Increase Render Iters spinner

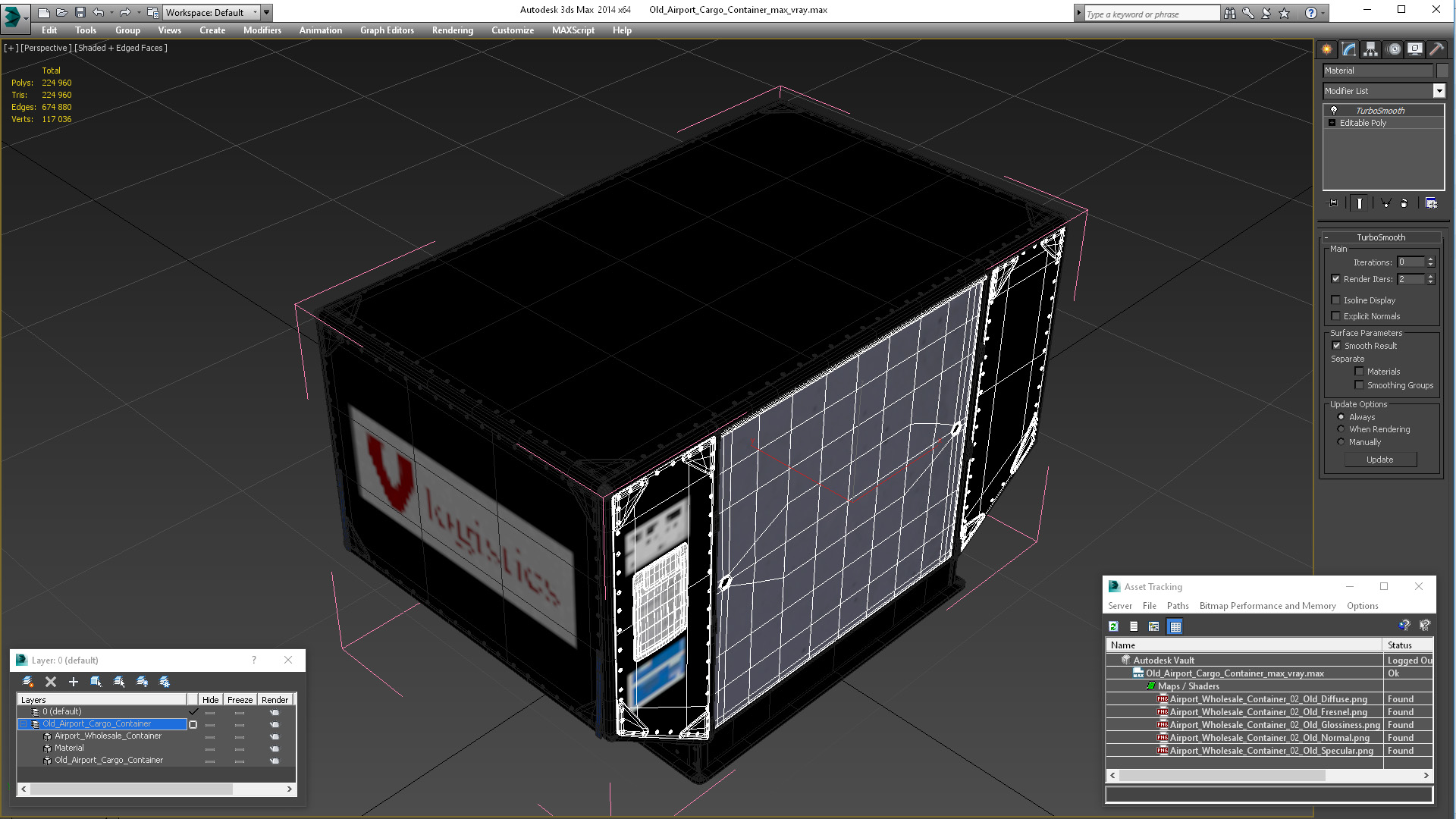click(1431, 277)
